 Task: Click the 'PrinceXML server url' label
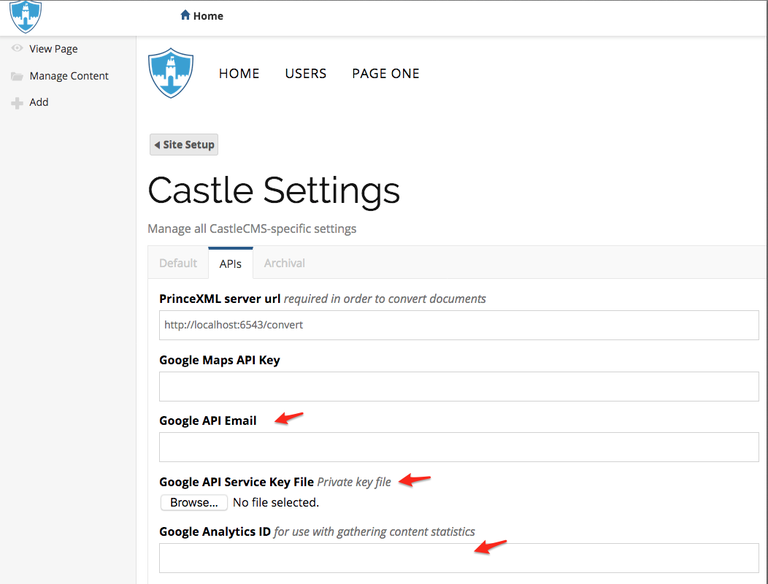tap(220, 299)
